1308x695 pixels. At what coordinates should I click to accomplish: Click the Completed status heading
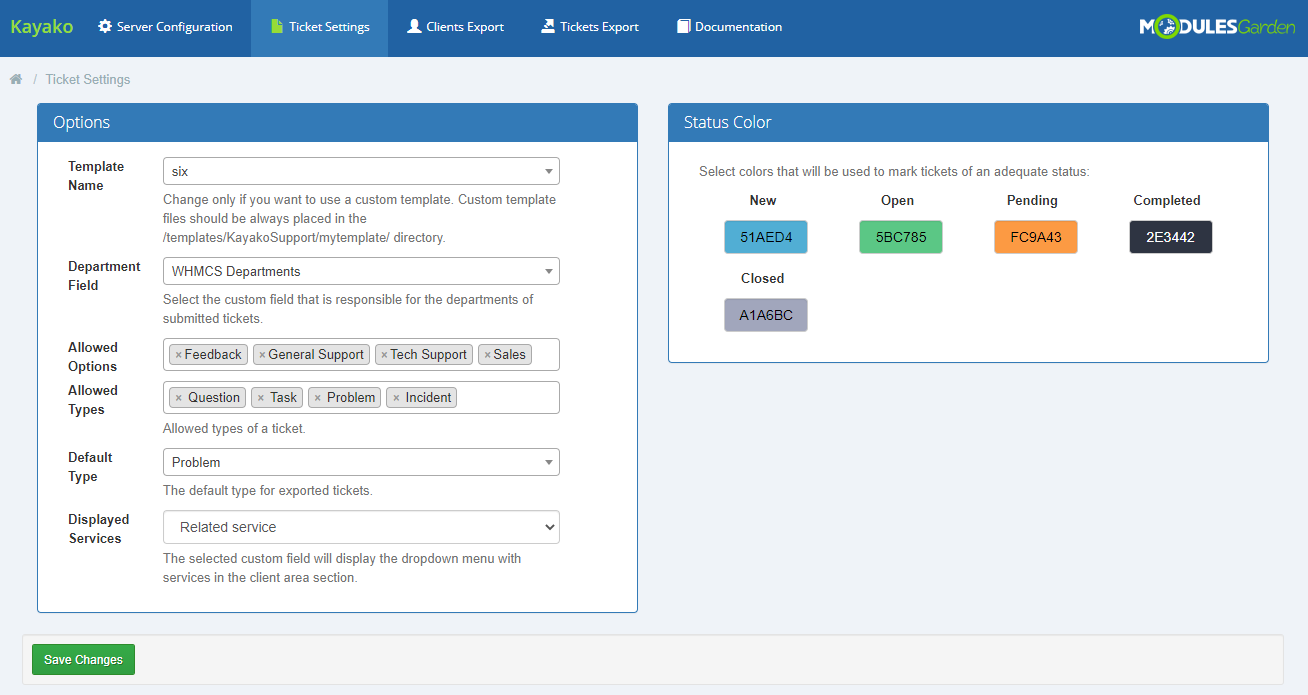(x=1167, y=201)
